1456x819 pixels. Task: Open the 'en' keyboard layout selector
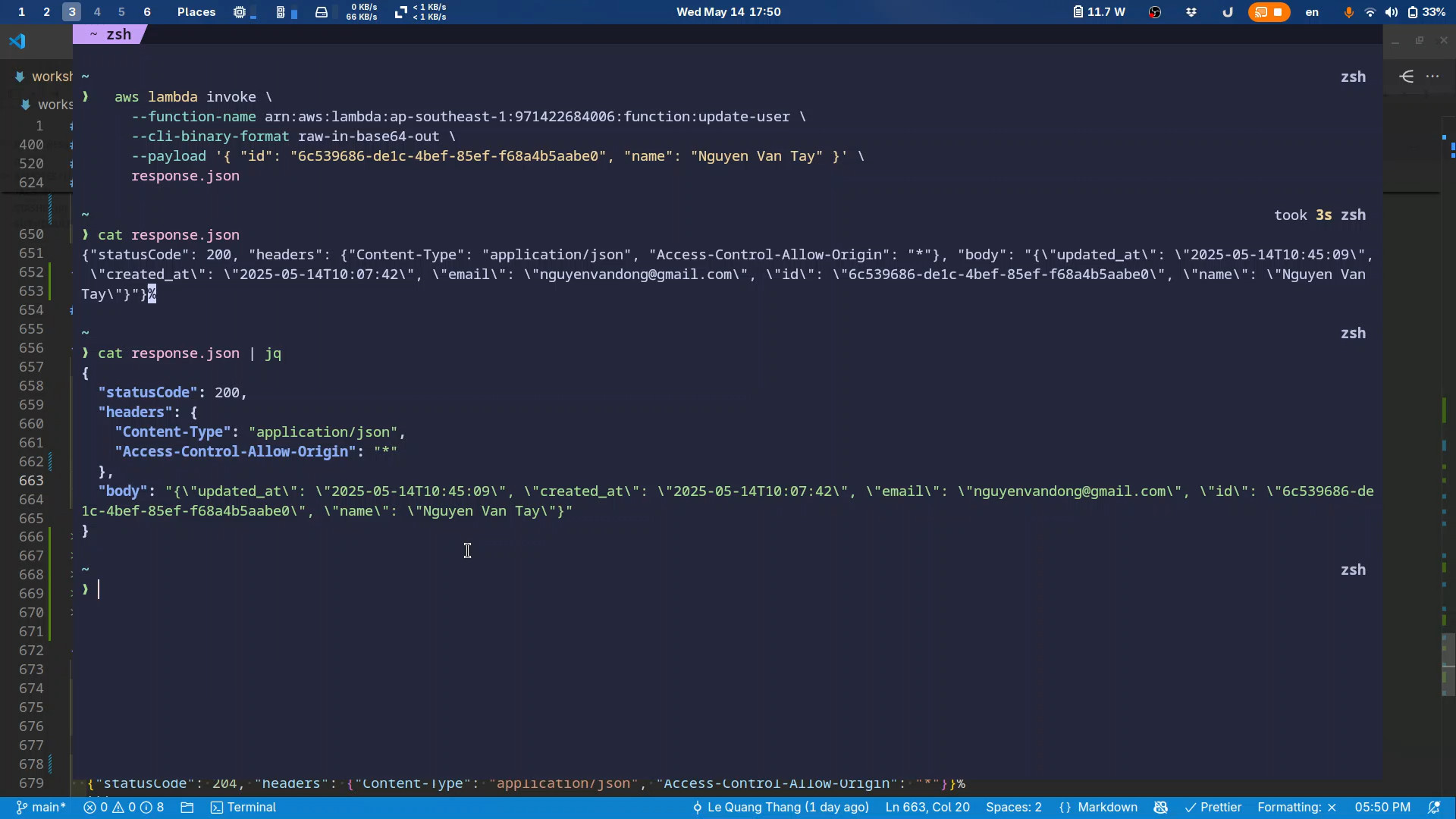pos(1312,12)
